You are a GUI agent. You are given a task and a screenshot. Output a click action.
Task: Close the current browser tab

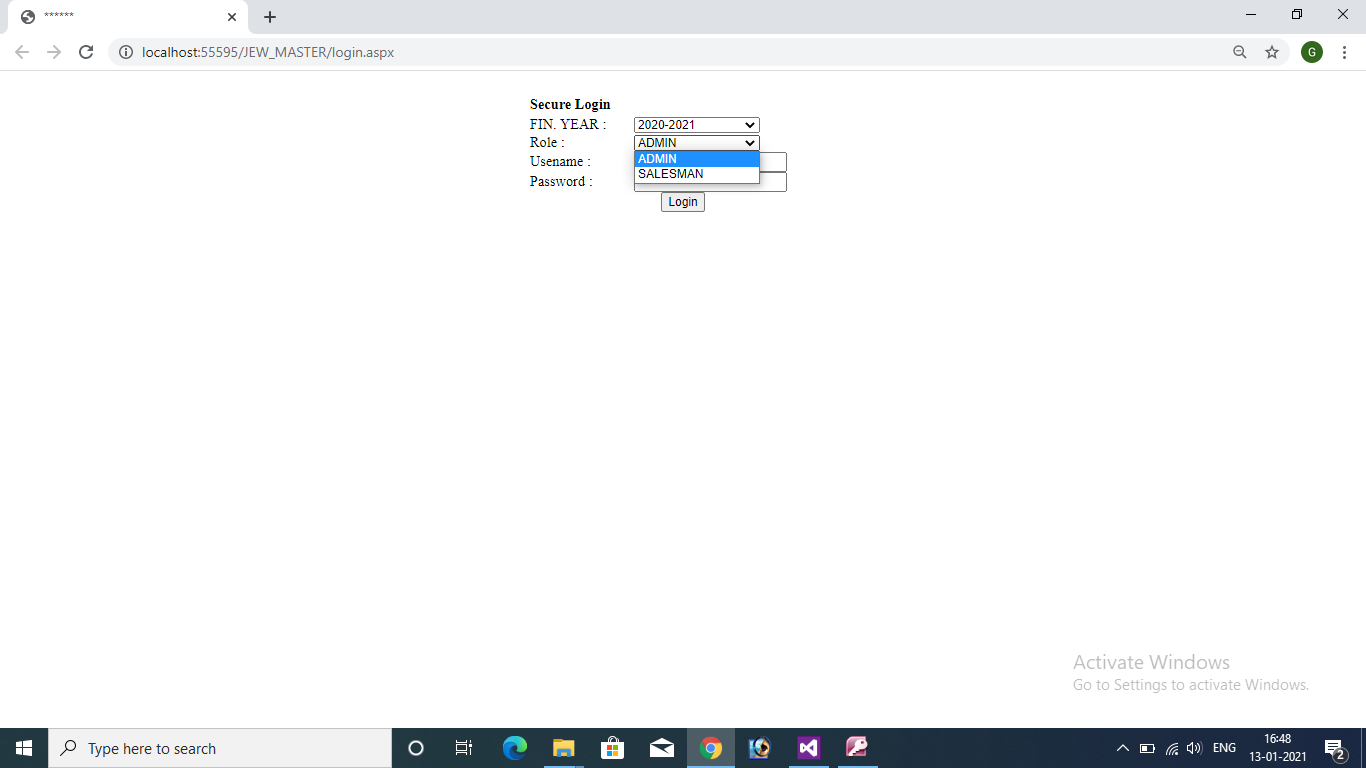click(232, 17)
